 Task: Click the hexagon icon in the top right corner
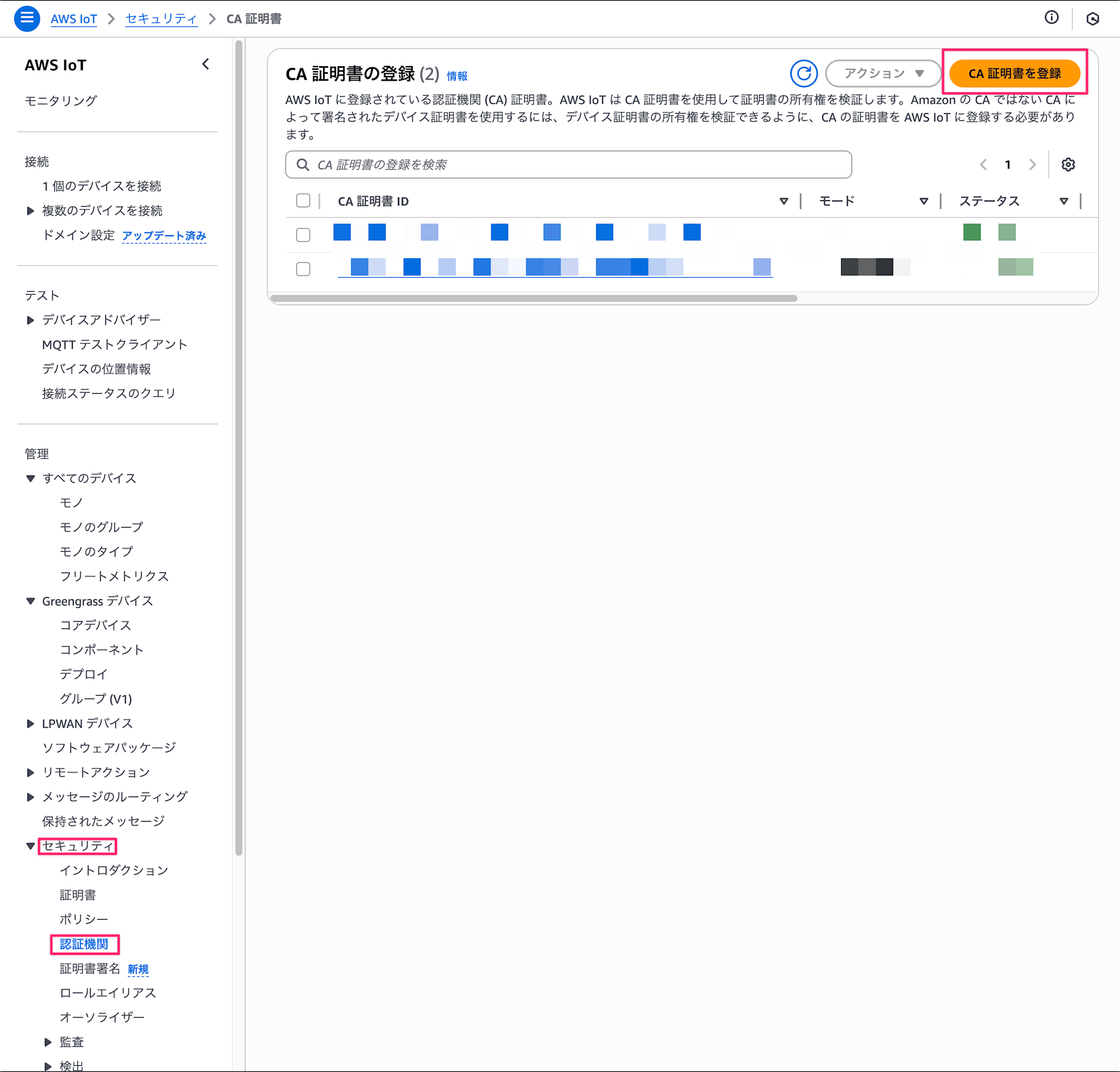[x=1093, y=19]
